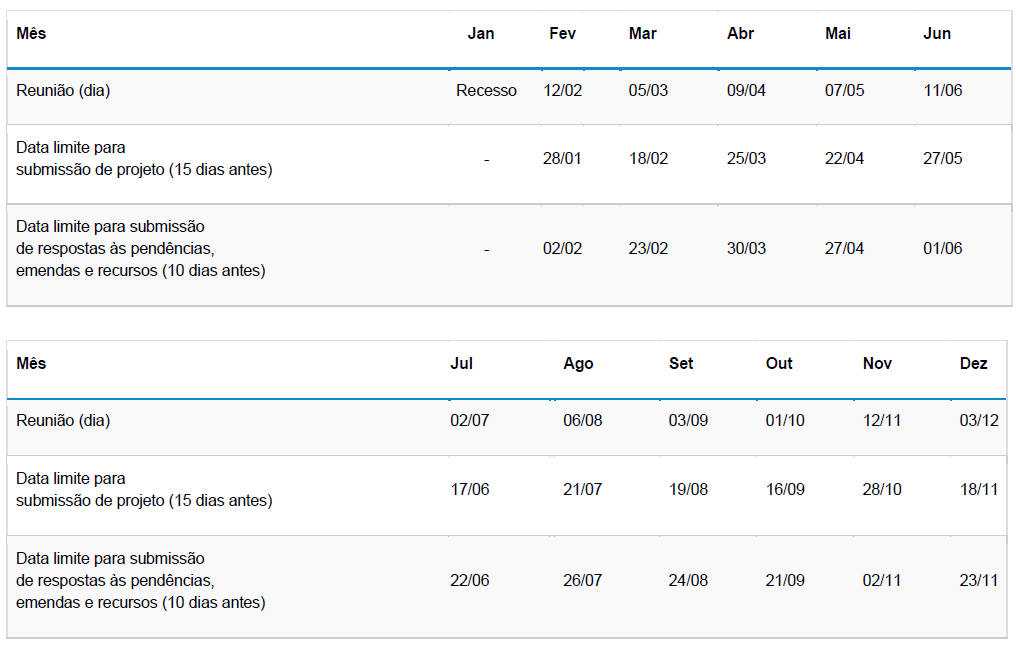Click the 01/10 meeting date in Out
1016x648 pixels.
[x=785, y=421]
